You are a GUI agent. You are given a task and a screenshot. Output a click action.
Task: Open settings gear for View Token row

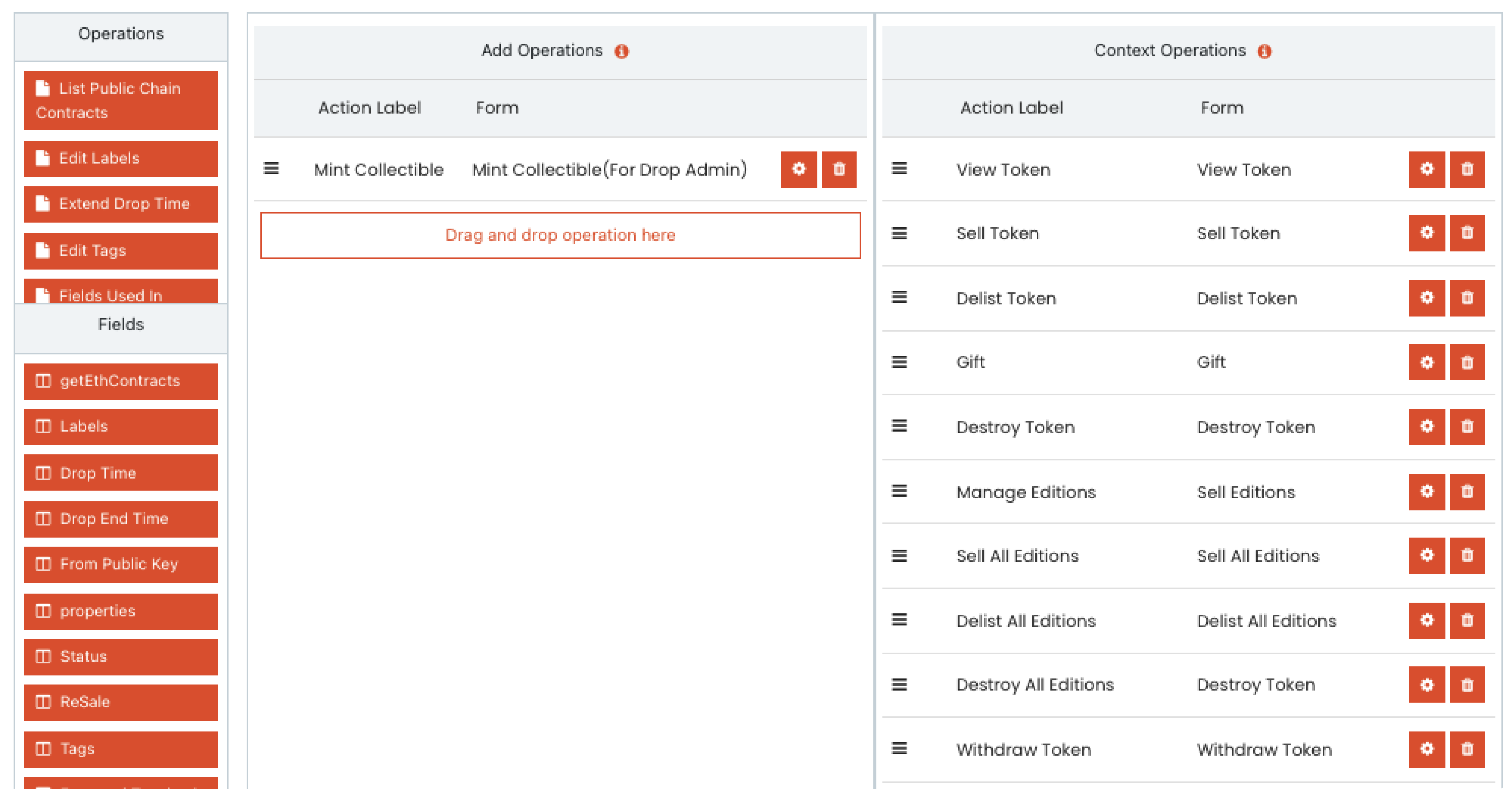(1426, 169)
